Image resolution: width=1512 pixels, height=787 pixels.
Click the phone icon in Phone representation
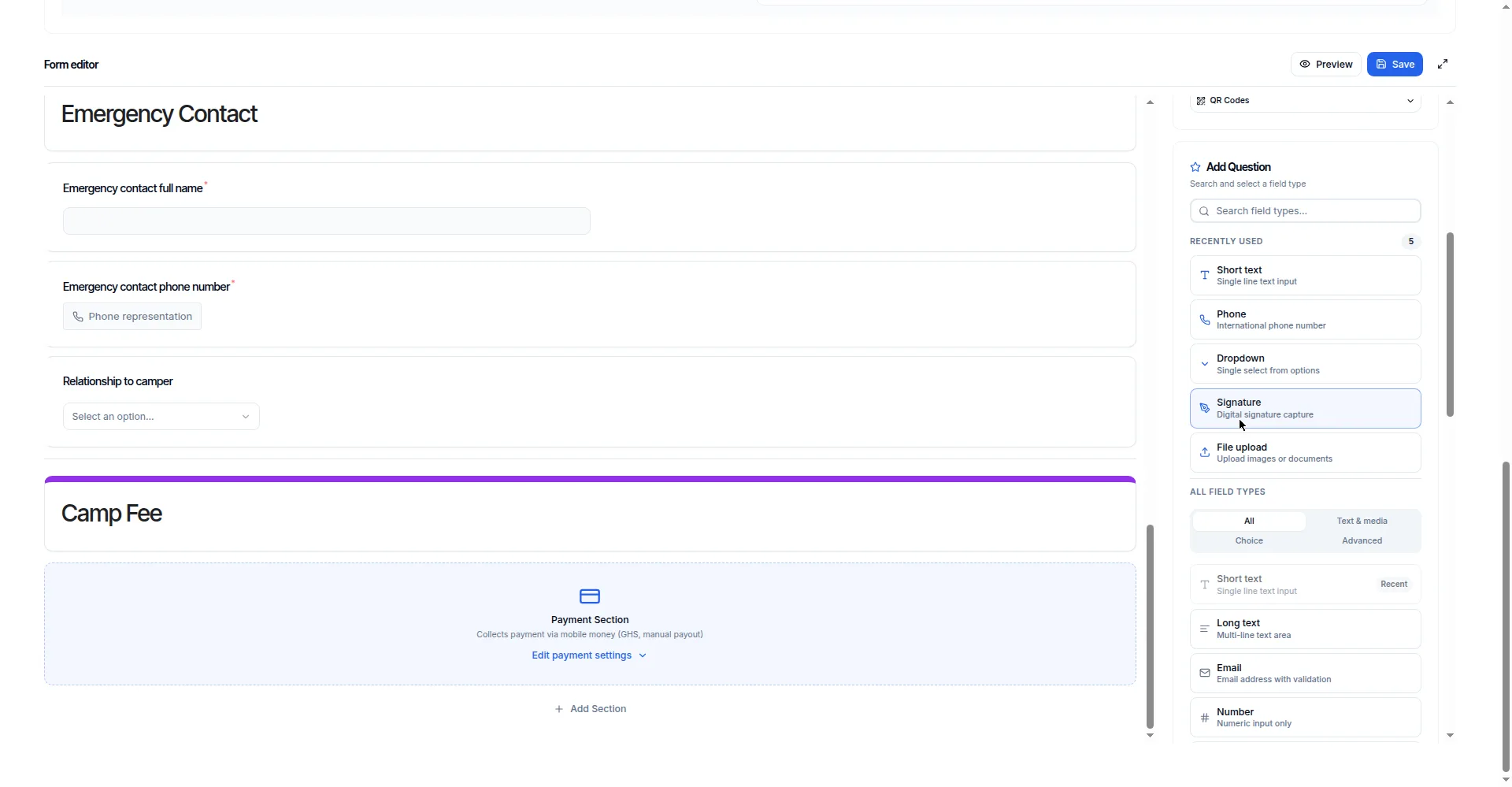tap(78, 317)
